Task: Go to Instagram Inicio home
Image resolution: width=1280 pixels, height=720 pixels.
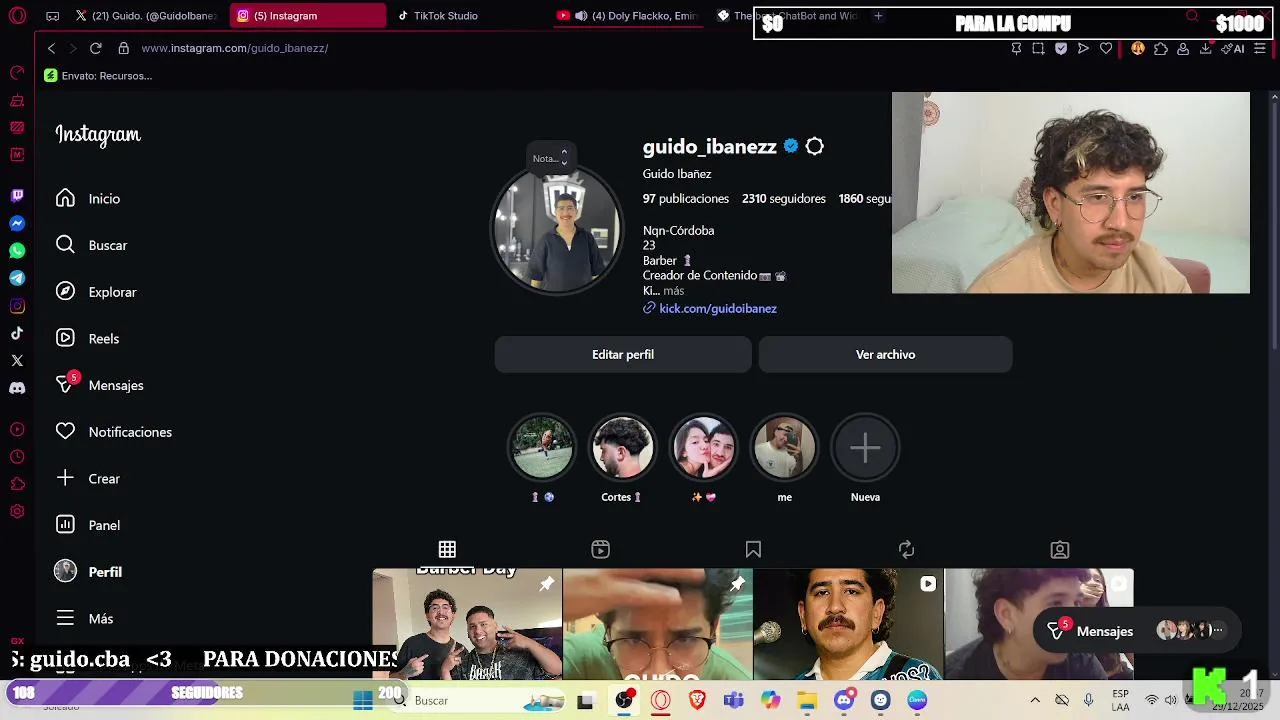Action: click(88, 199)
